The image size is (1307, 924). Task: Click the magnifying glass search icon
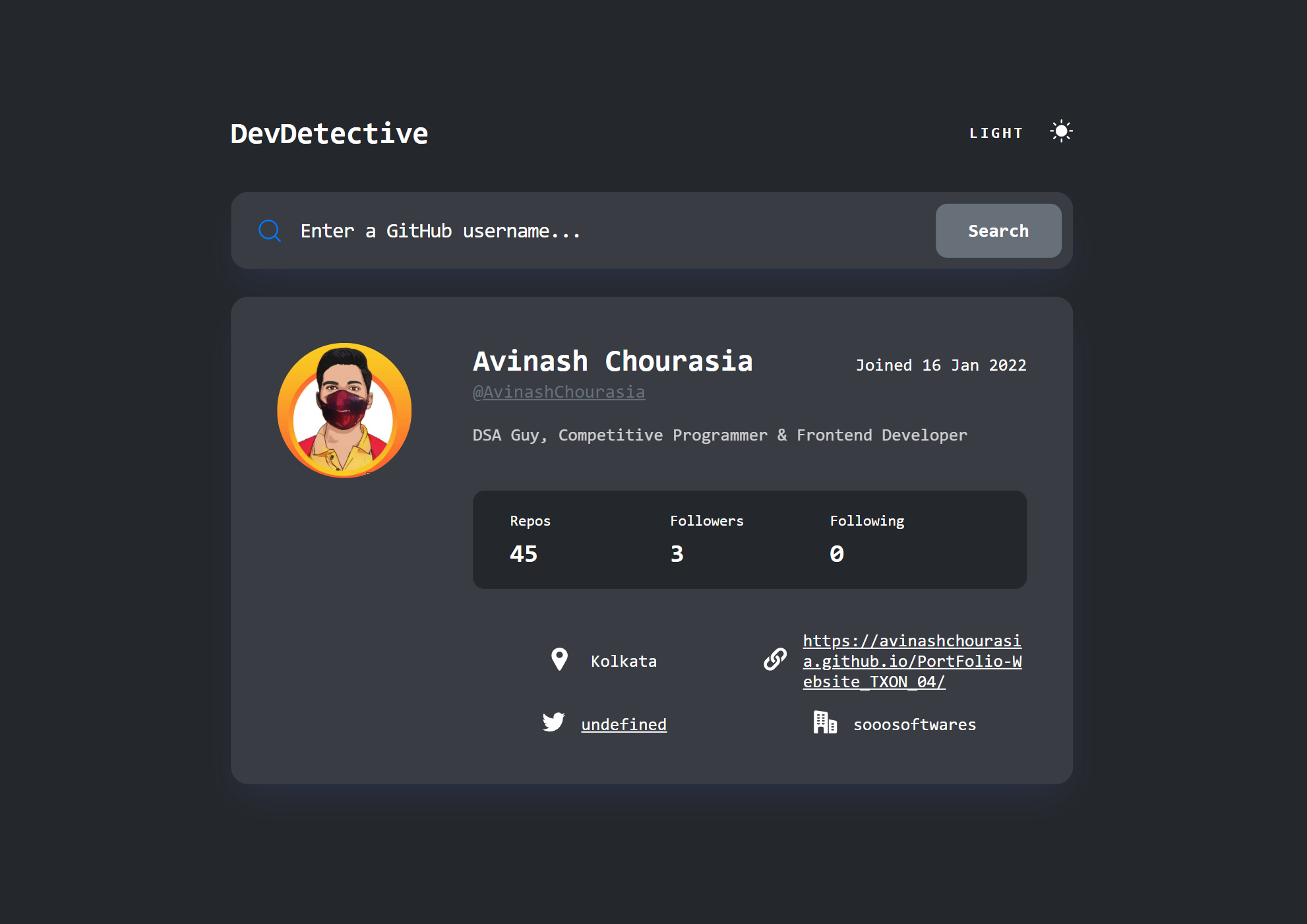tap(270, 231)
